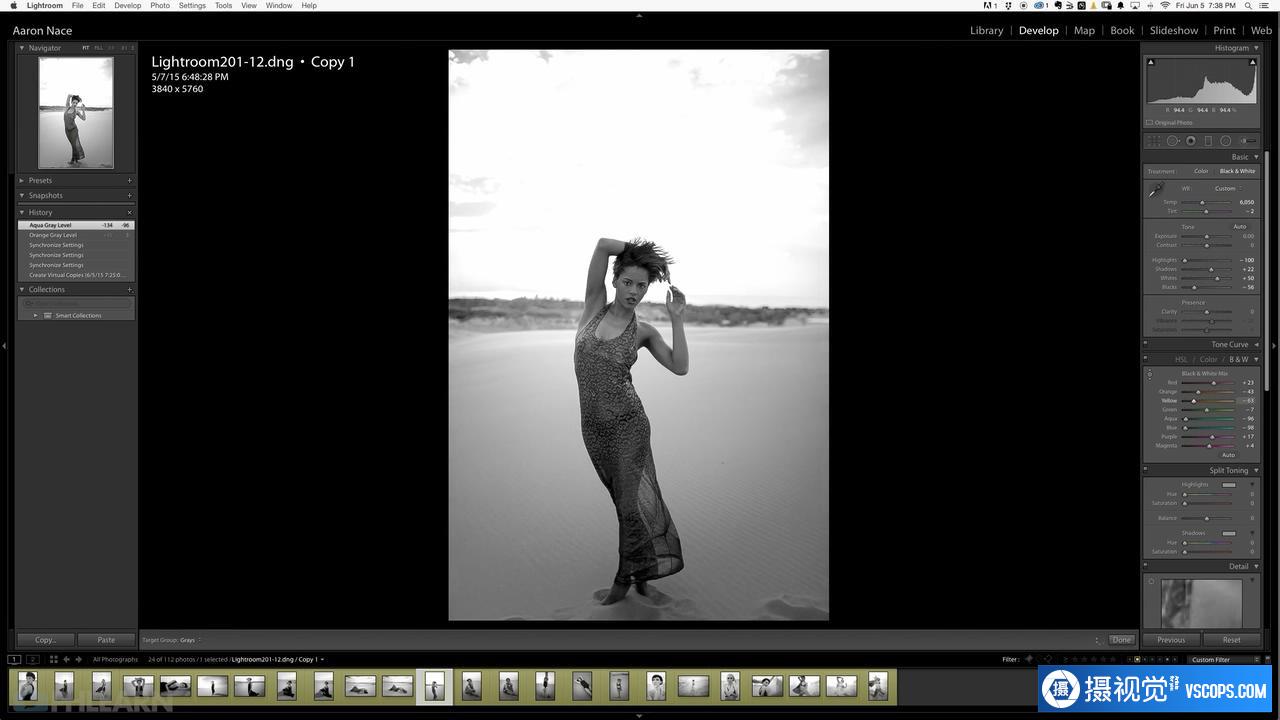
Task: Open the Photo menu
Action: click(159, 5)
